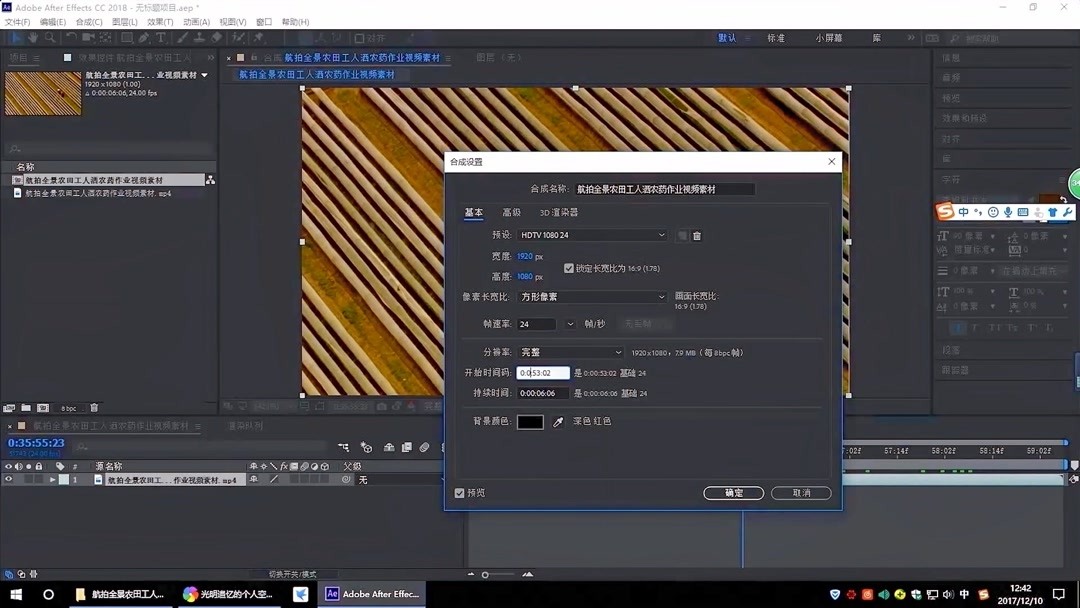Toggle visibility of the mp4 layer in timeline
The width and height of the screenshot is (1080, 608).
[8, 479]
